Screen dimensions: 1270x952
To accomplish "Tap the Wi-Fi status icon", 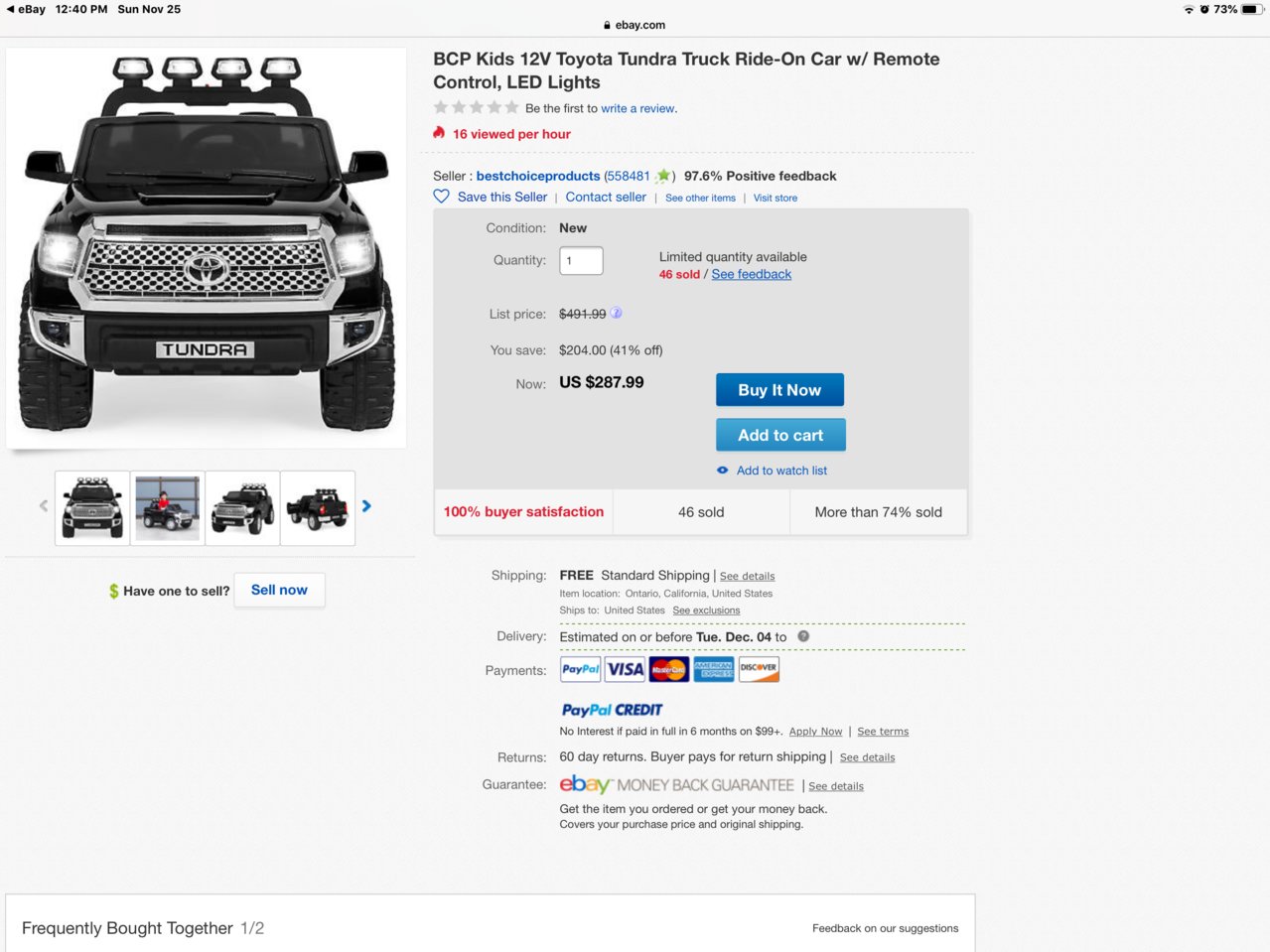I will (x=1189, y=9).
